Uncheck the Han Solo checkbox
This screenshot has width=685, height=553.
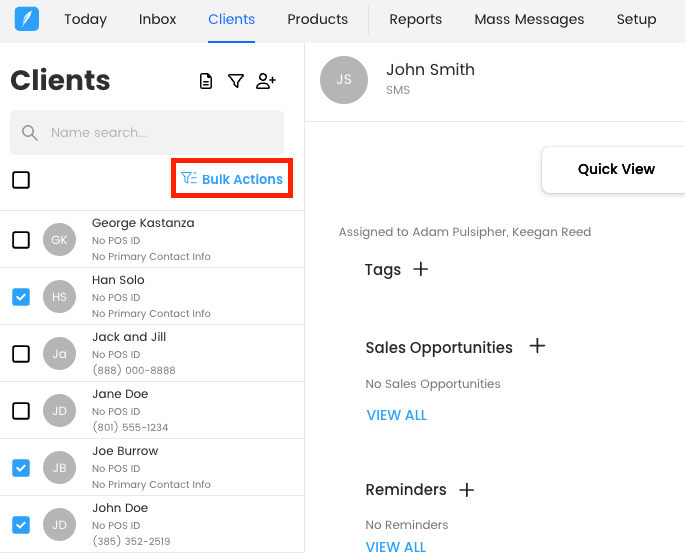pos(21,297)
